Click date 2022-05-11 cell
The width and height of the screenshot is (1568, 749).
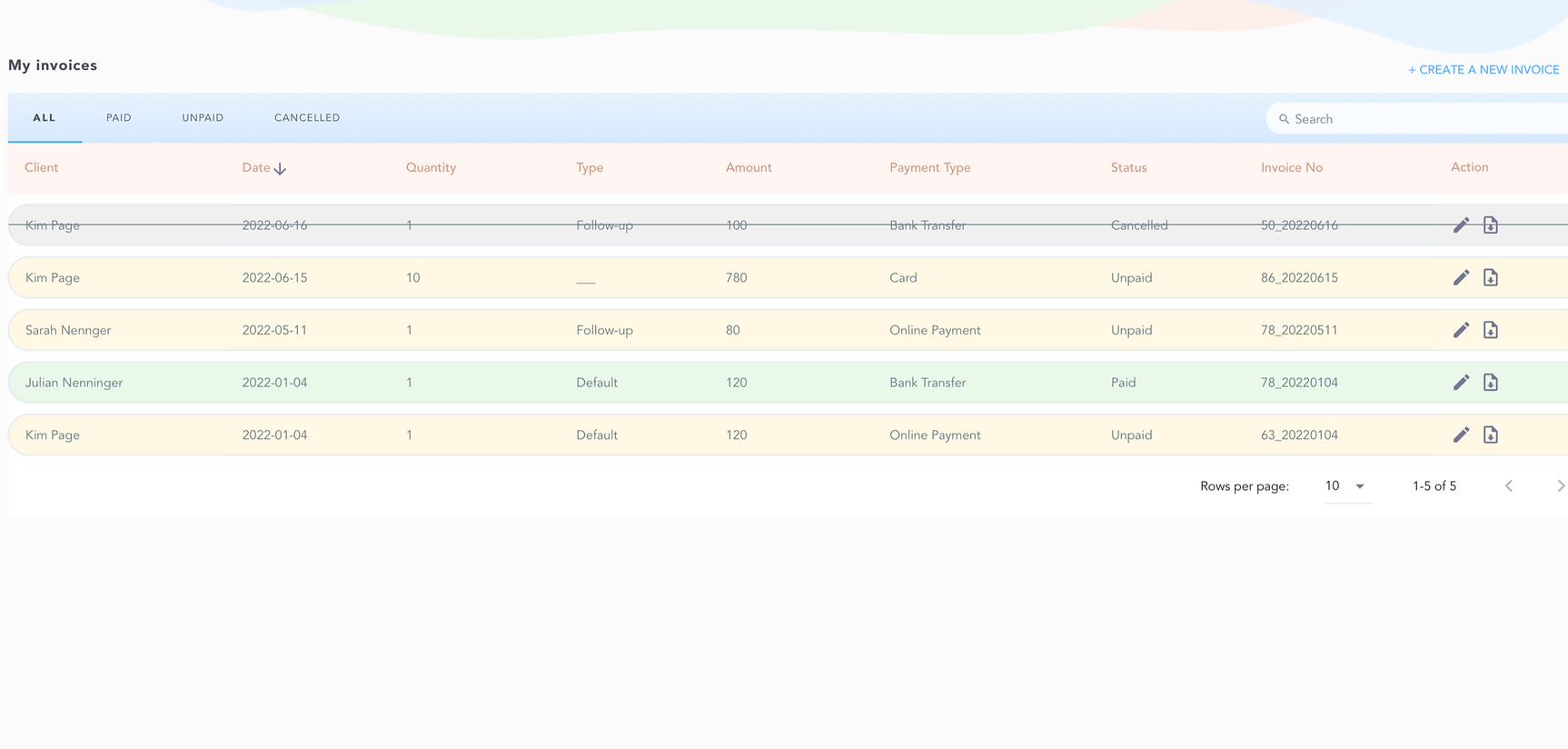274,330
